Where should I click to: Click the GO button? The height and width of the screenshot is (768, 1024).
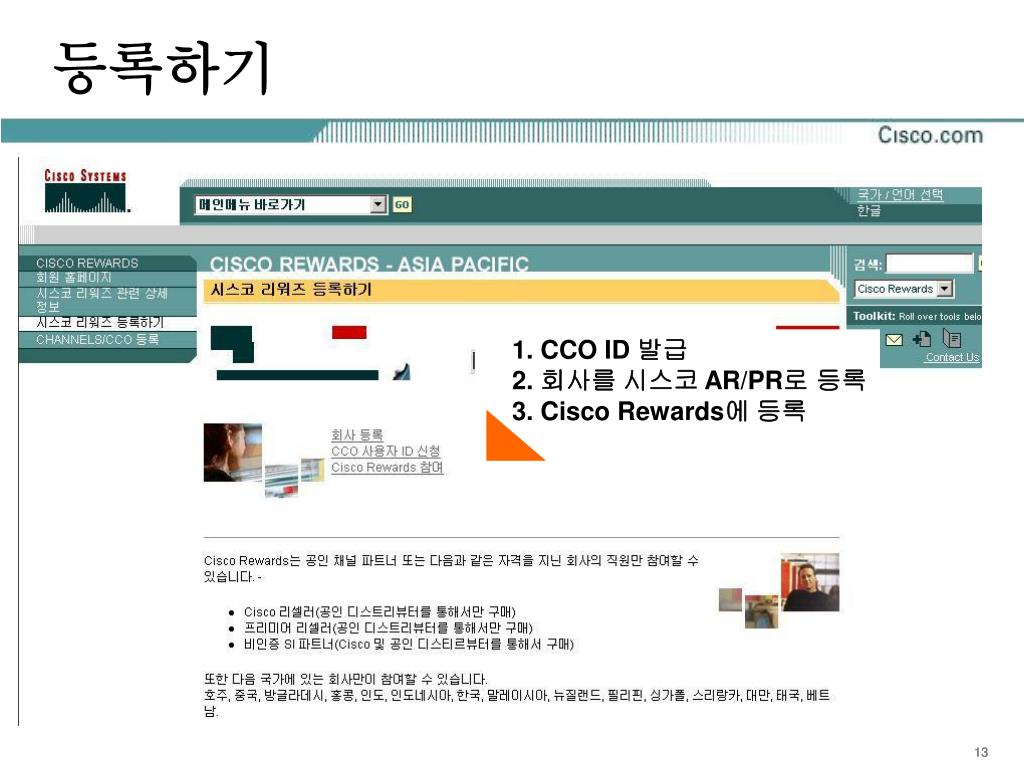[x=402, y=205]
